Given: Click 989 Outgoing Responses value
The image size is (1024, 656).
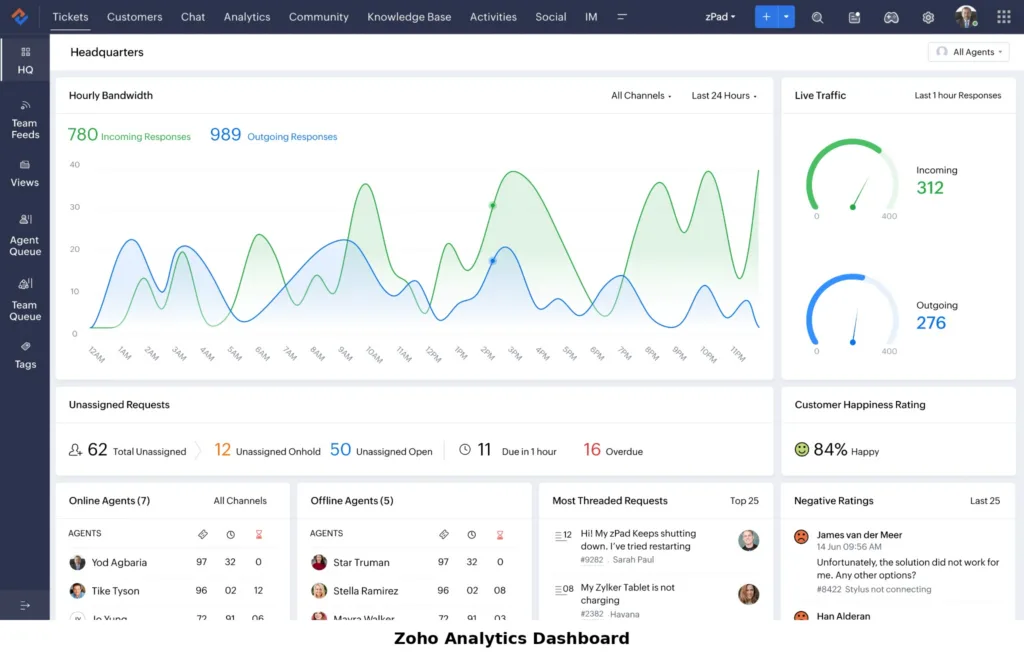Looking at the screenshot, I should coord(225,134).
